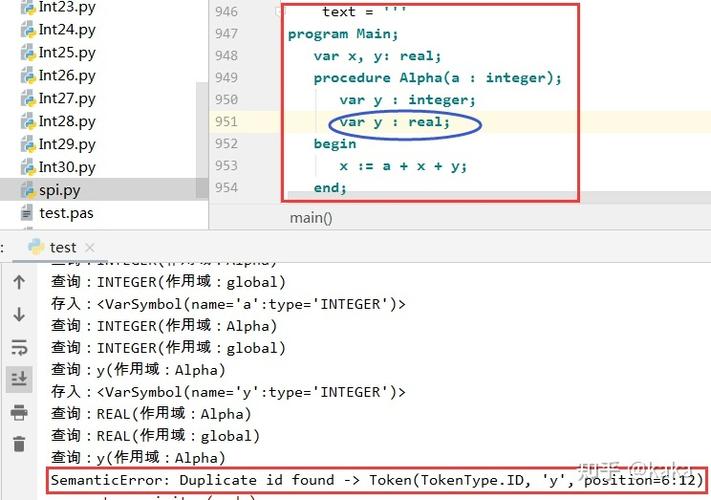Screen dimensions: 711x500
Task: Click 'begin' keyword on line 952
Action: click(335, 144)
